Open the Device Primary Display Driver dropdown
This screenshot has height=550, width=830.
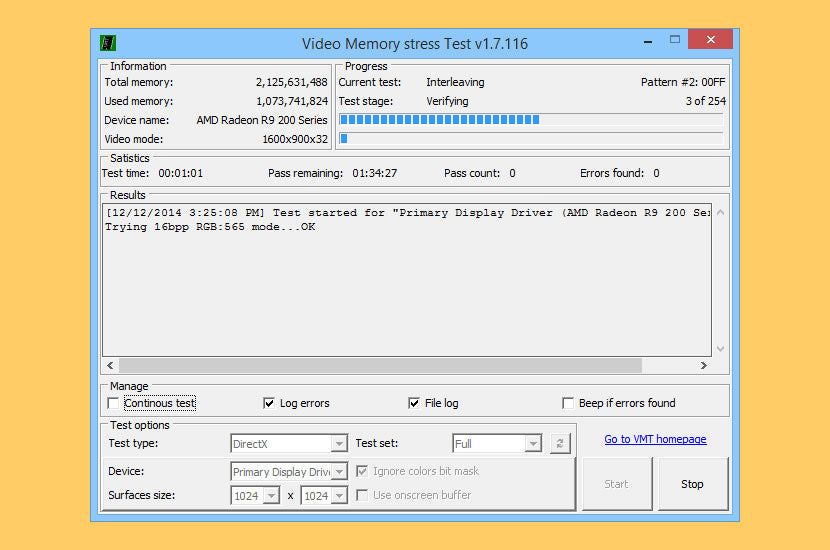coord(339,471)
